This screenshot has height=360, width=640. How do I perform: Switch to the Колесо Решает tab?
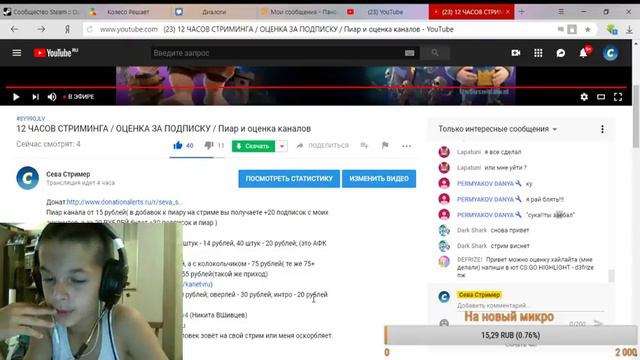coord(128,12)
